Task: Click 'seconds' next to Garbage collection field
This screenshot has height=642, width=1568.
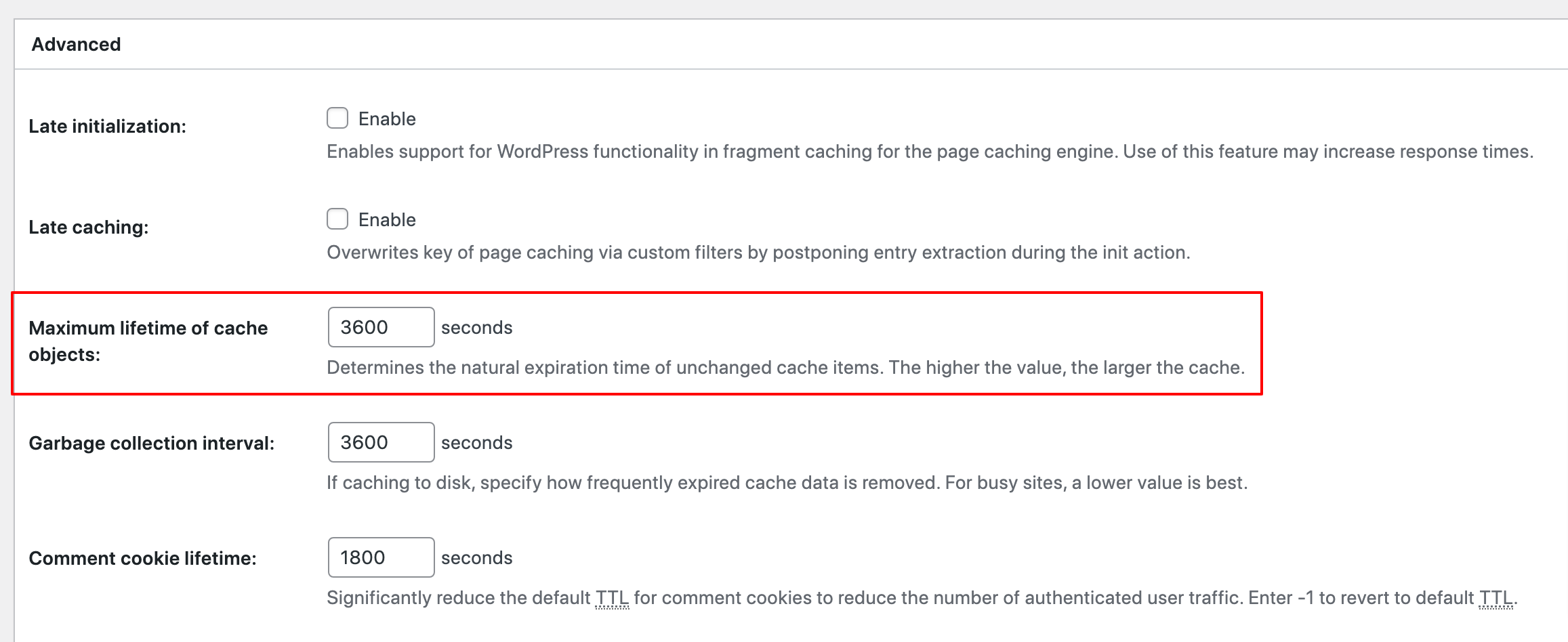Action: pyautogui.click(x=476, y=443)
